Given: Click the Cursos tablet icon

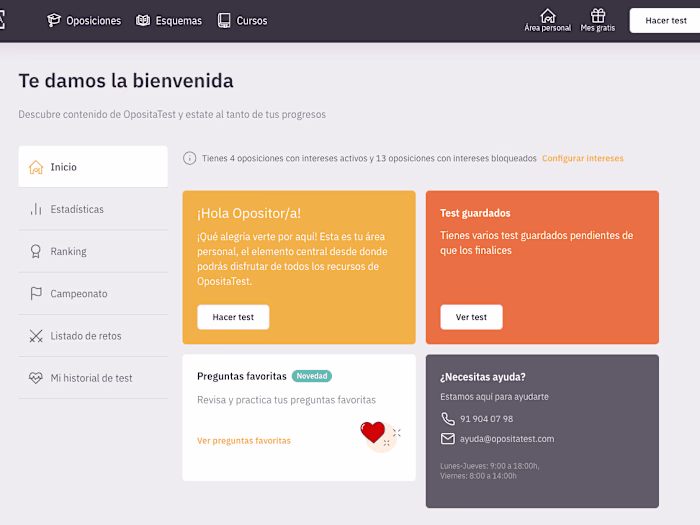Looking at the screenshot, I should point(224,20).
